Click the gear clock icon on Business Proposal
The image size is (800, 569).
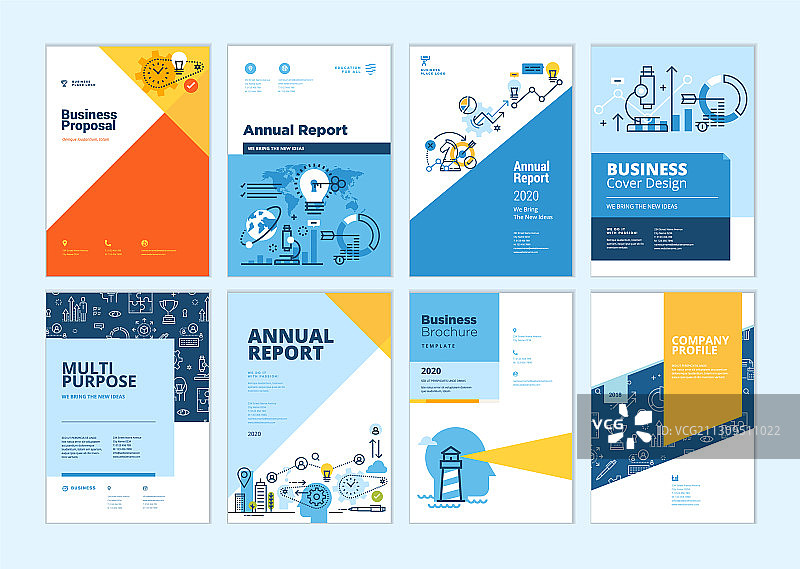[156, 73]
